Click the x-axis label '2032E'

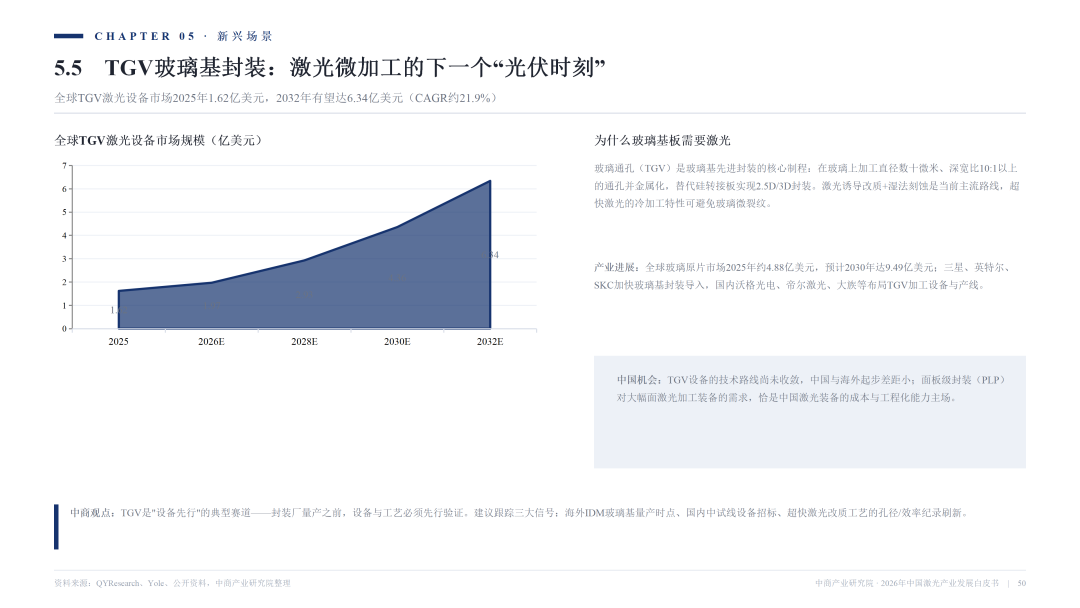coord(490,342)
